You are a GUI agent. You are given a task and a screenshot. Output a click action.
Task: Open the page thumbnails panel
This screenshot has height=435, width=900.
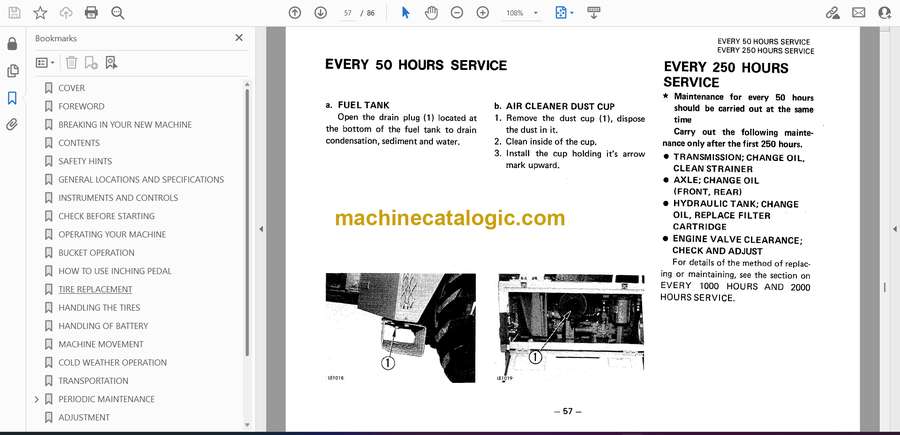point(12,71)
